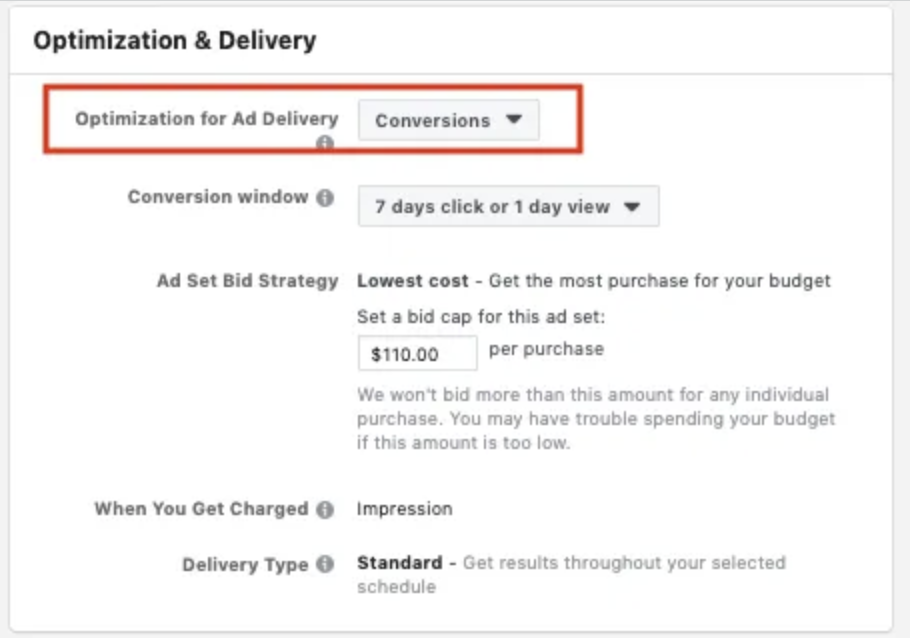Click the Lowest cost bid strategy text

[398, 281]
